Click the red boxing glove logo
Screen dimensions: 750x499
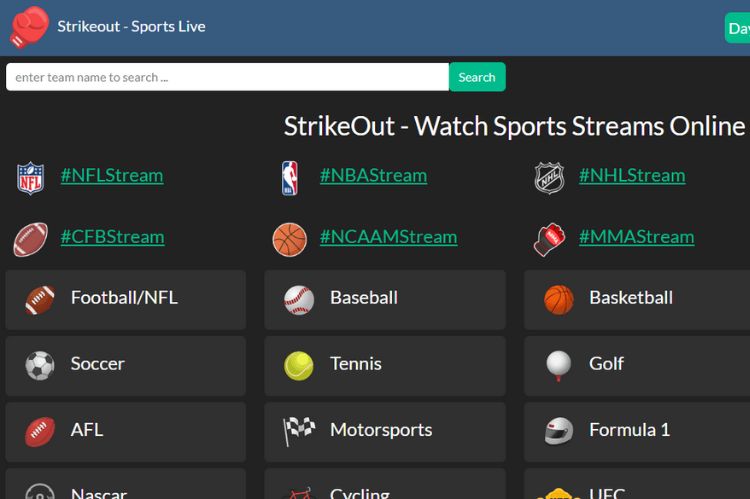coord(30,27)
